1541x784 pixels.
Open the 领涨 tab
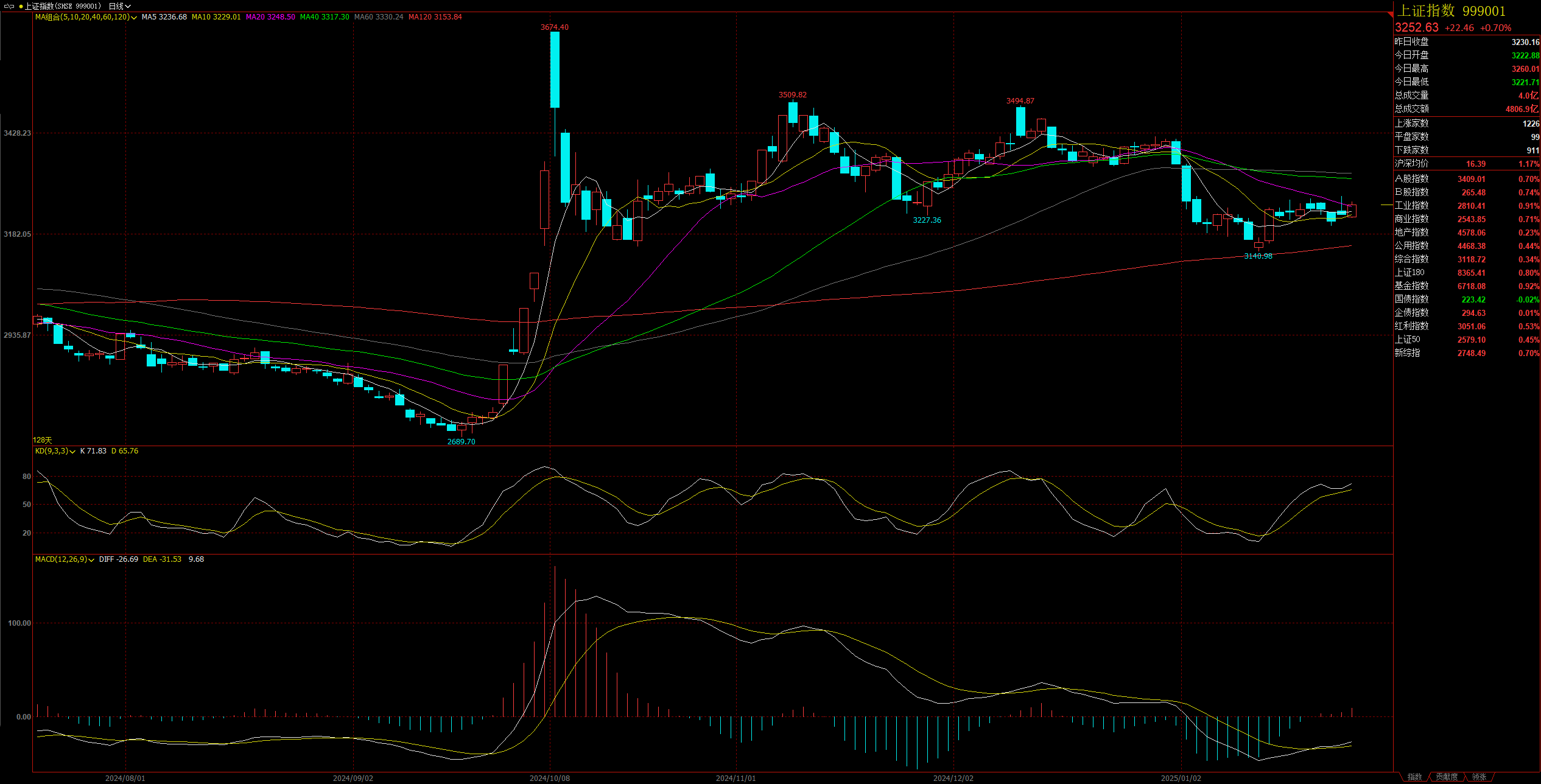pyautogui.click(x=1480, y=777)
